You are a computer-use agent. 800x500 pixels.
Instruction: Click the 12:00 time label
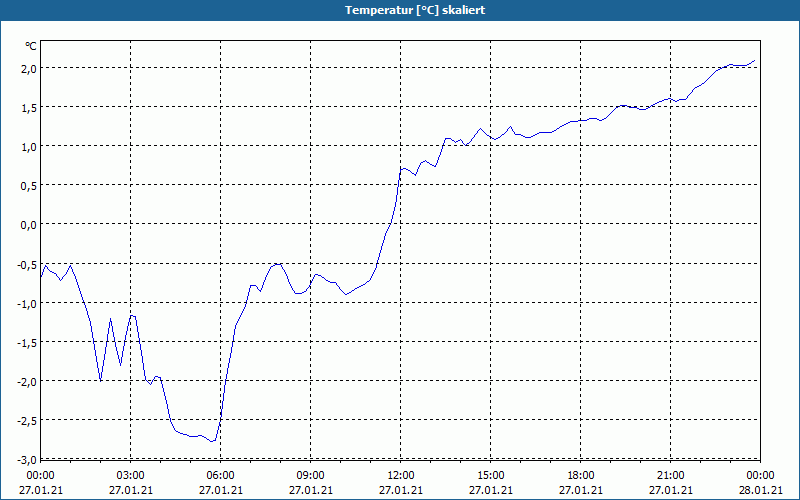point(401,476)
